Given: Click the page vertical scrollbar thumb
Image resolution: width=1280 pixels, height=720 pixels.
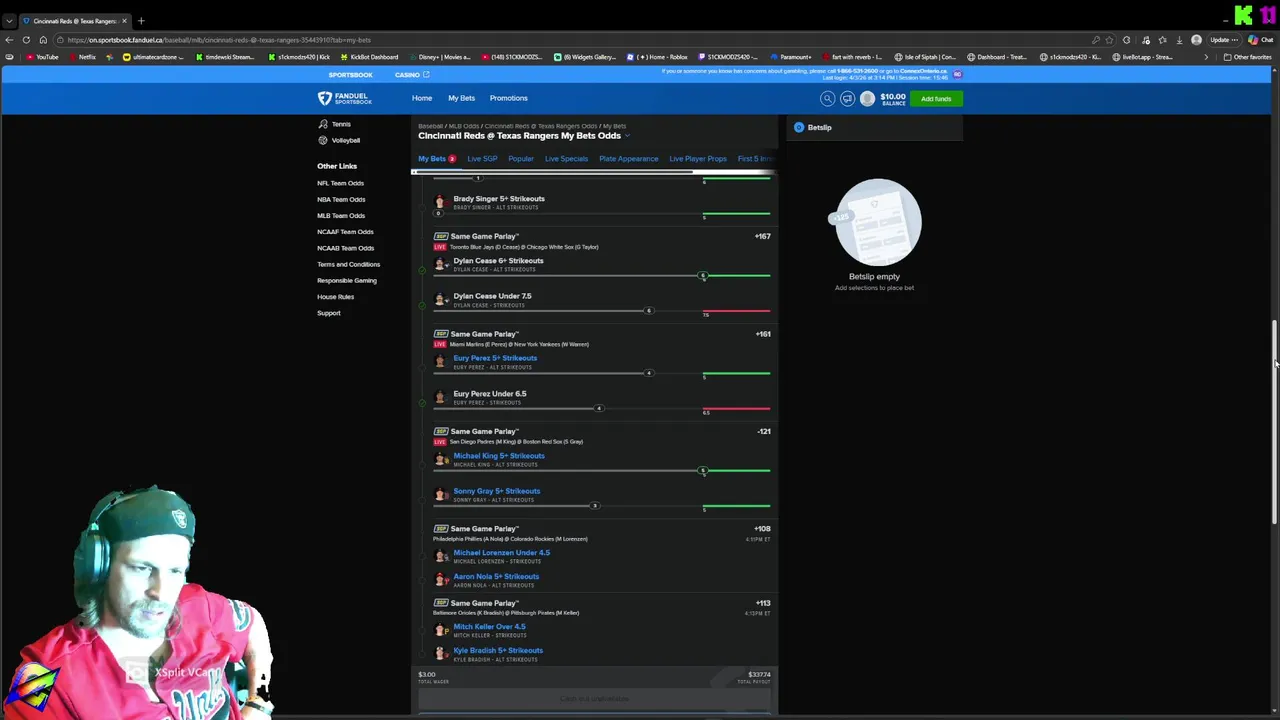Looking at the screenshot, I should coord(1274,421).
